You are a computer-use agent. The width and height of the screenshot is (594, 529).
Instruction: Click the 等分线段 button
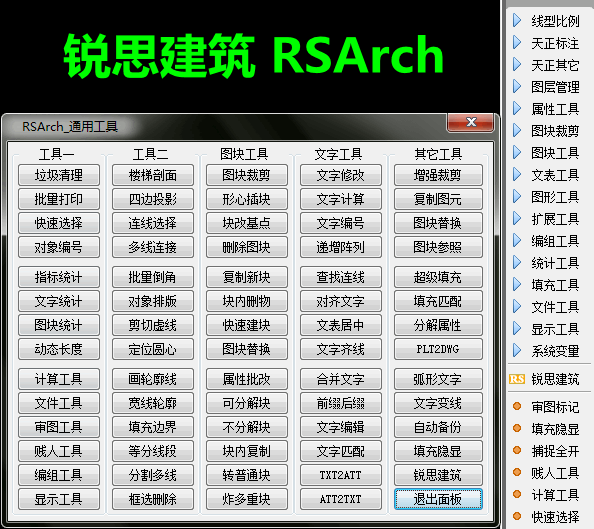(153, 451)
